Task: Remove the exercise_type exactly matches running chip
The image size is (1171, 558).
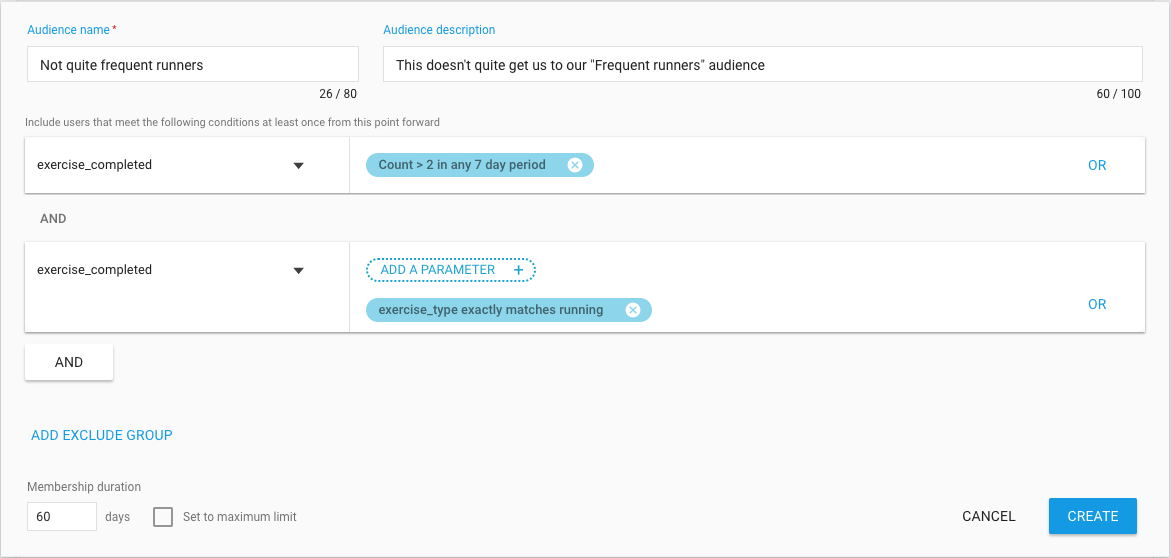Action: [633, 310]
